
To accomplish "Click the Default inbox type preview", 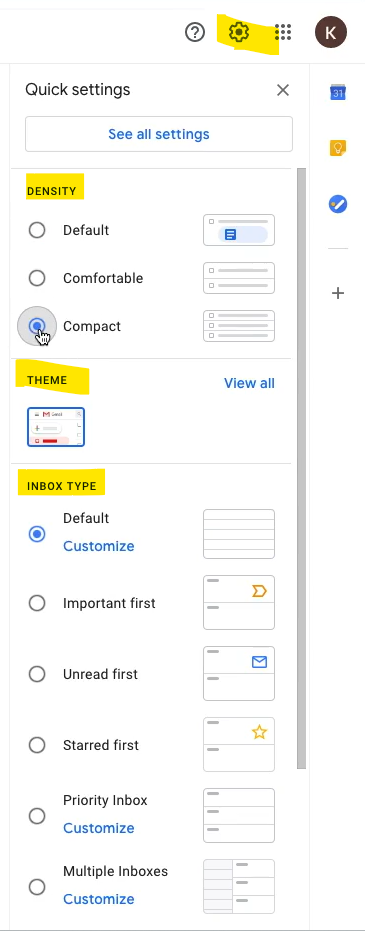I will 239,534.
